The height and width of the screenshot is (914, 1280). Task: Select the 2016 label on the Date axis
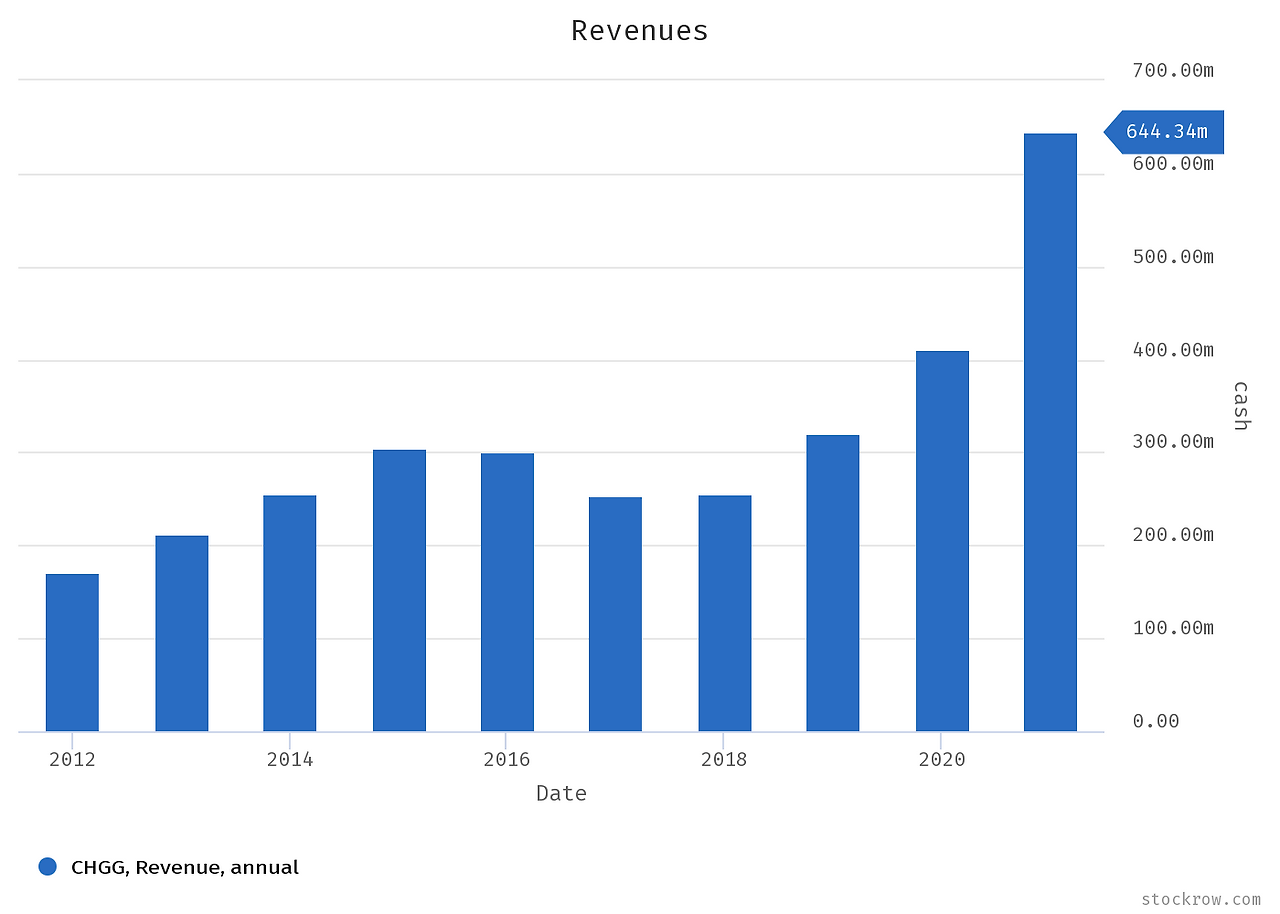tap(507, 759)
